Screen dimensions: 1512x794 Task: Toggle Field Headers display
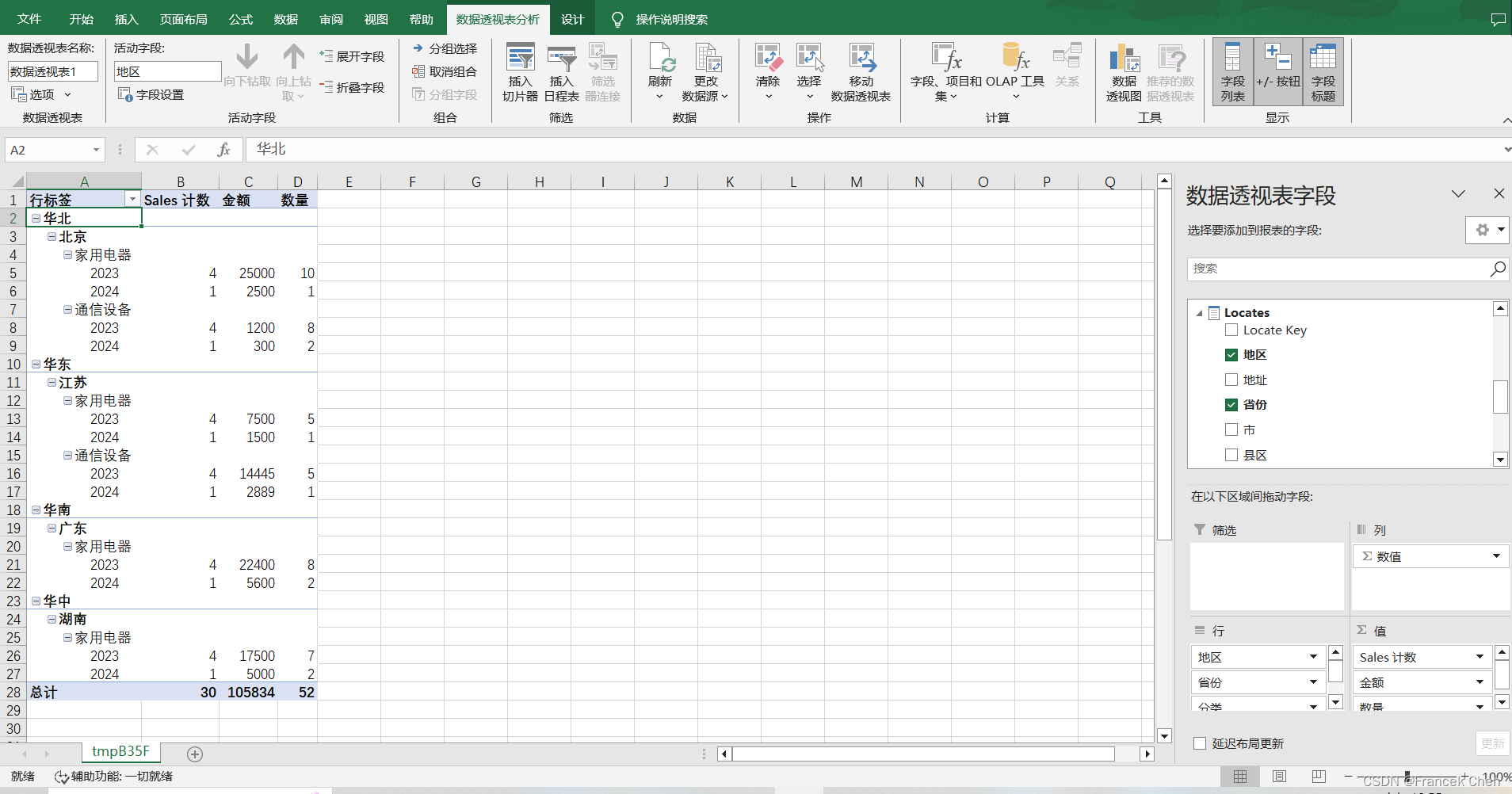[x=1323, y=72]
